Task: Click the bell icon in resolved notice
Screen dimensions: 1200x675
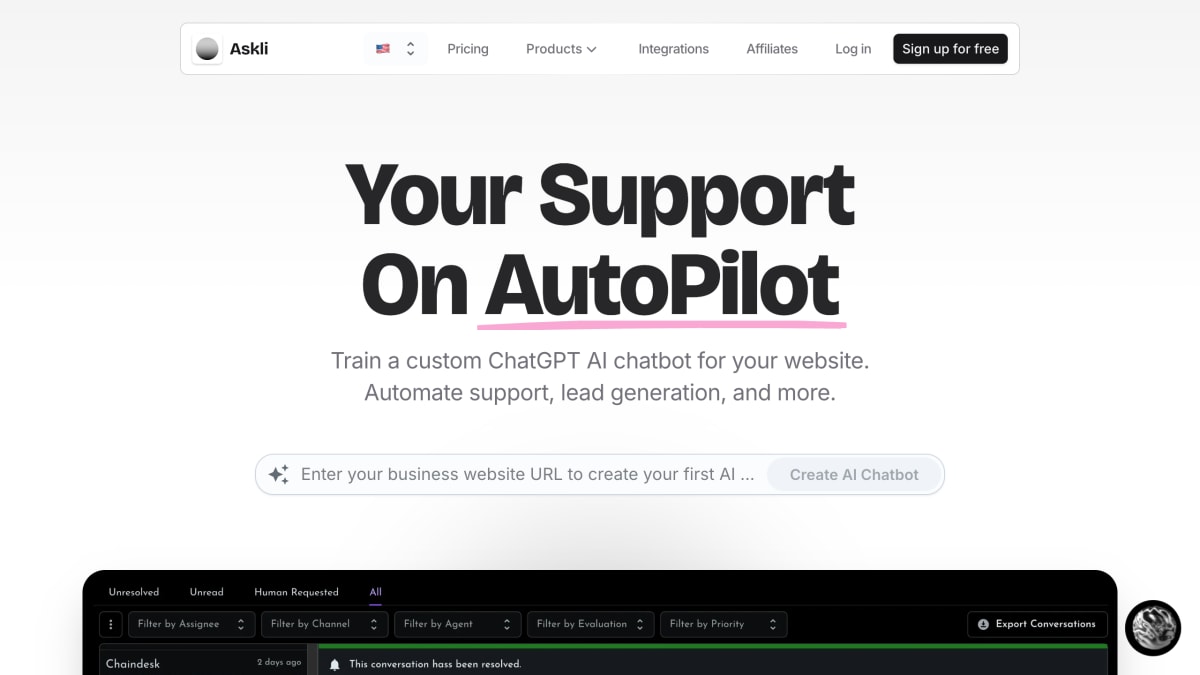Action: (x=335, y=664)
